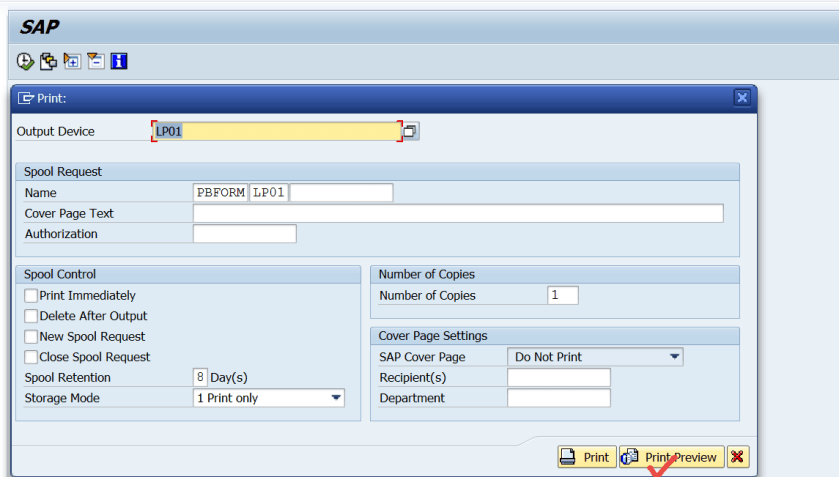Open the blue Information icon
The width and height of the screenshot is (839, 477).
click(x=119, y=61)
